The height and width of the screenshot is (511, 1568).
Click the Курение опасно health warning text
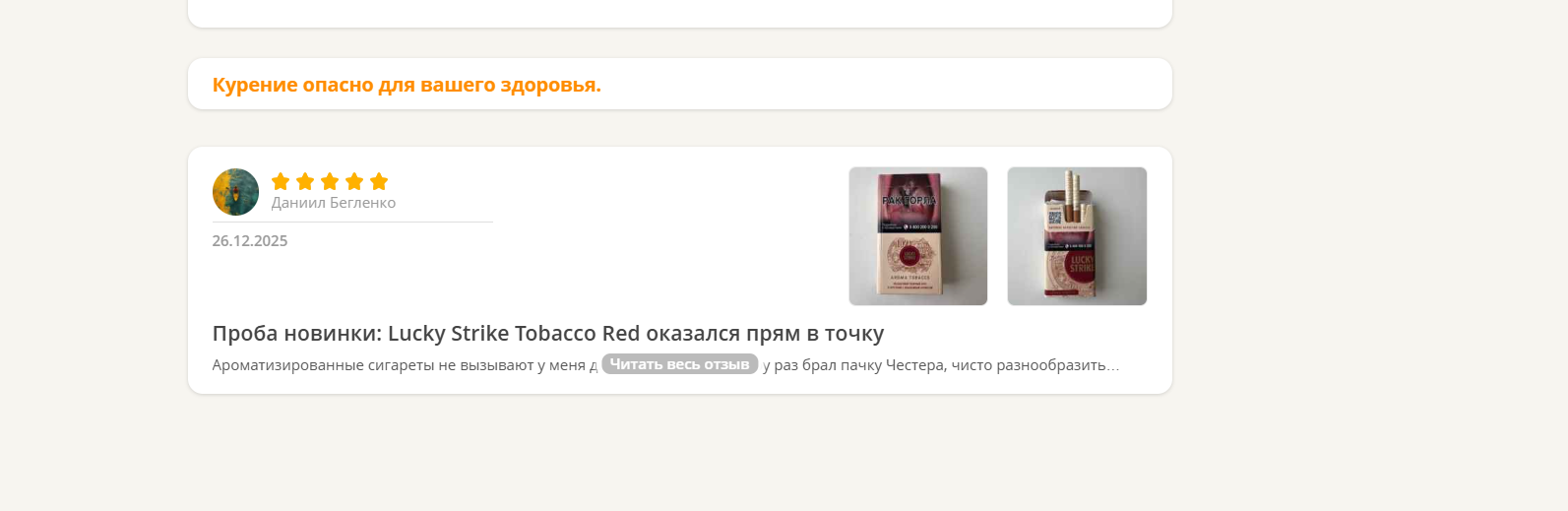[407, 85]
